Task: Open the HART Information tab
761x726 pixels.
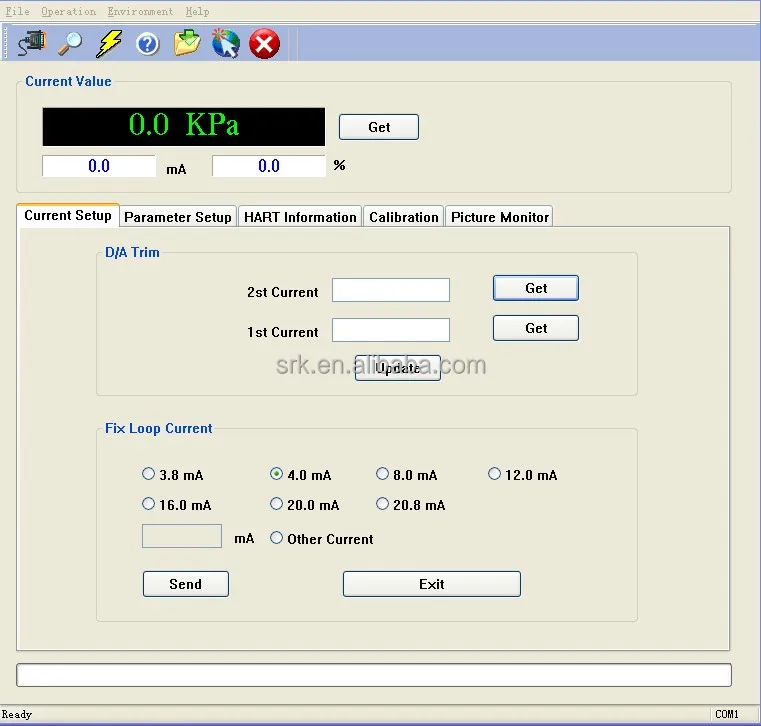Action: pos(300,217)
